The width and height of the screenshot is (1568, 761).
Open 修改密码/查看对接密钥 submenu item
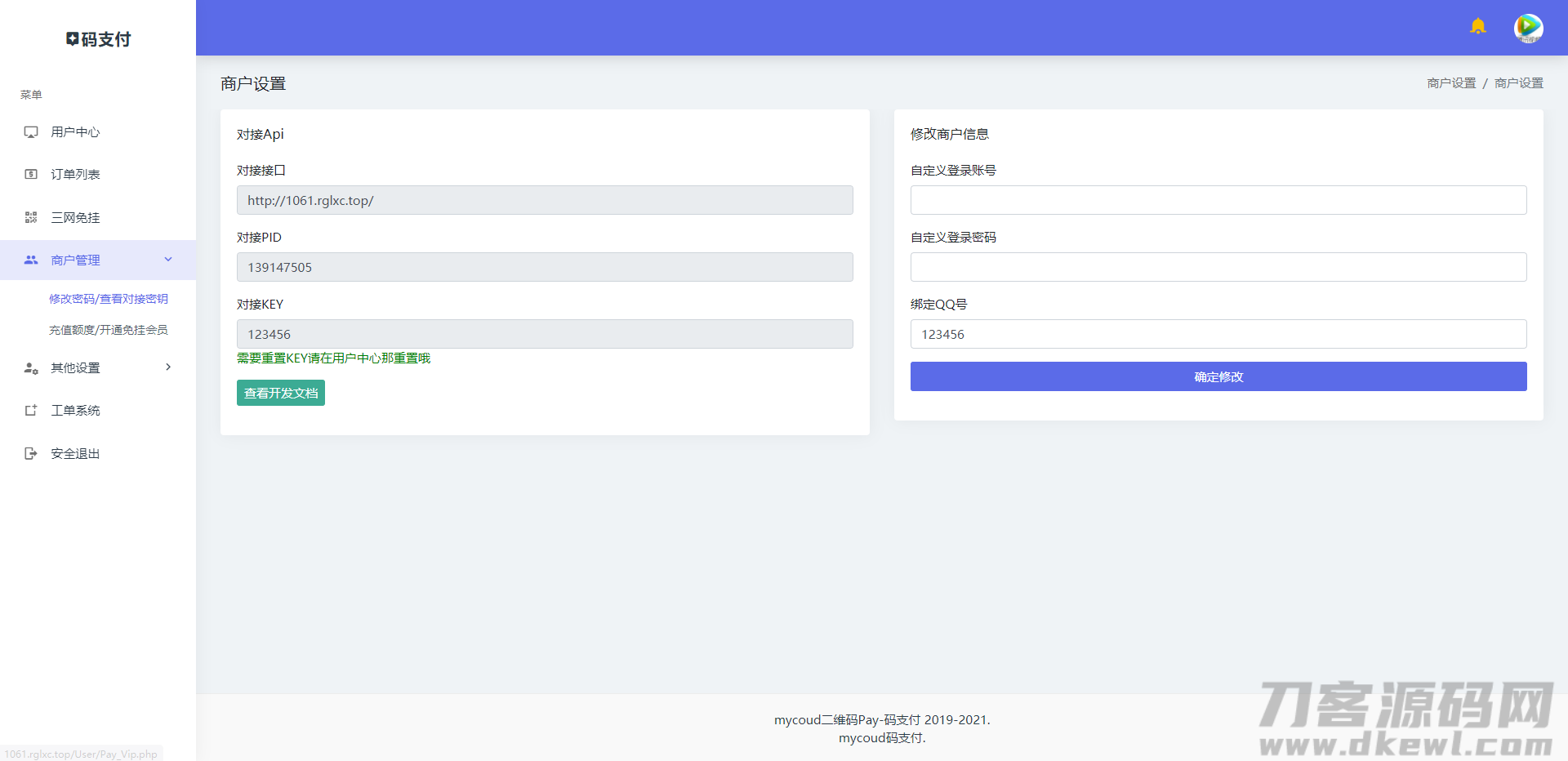click(109, 299)
